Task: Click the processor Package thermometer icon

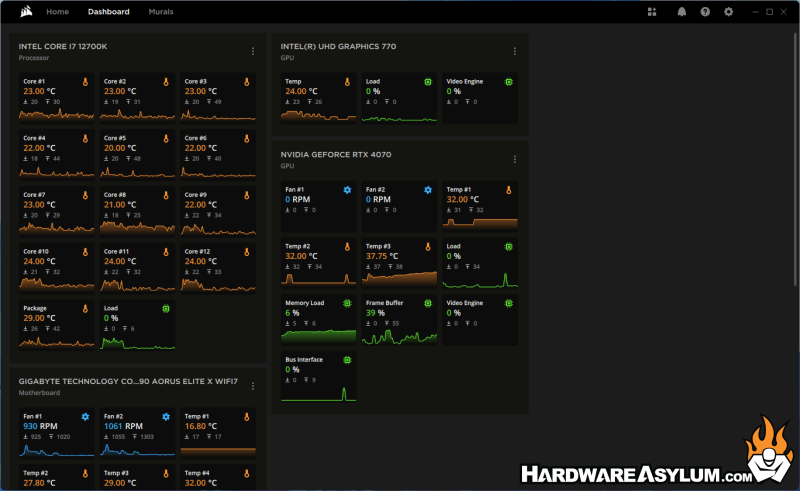Action: point(85,308)
